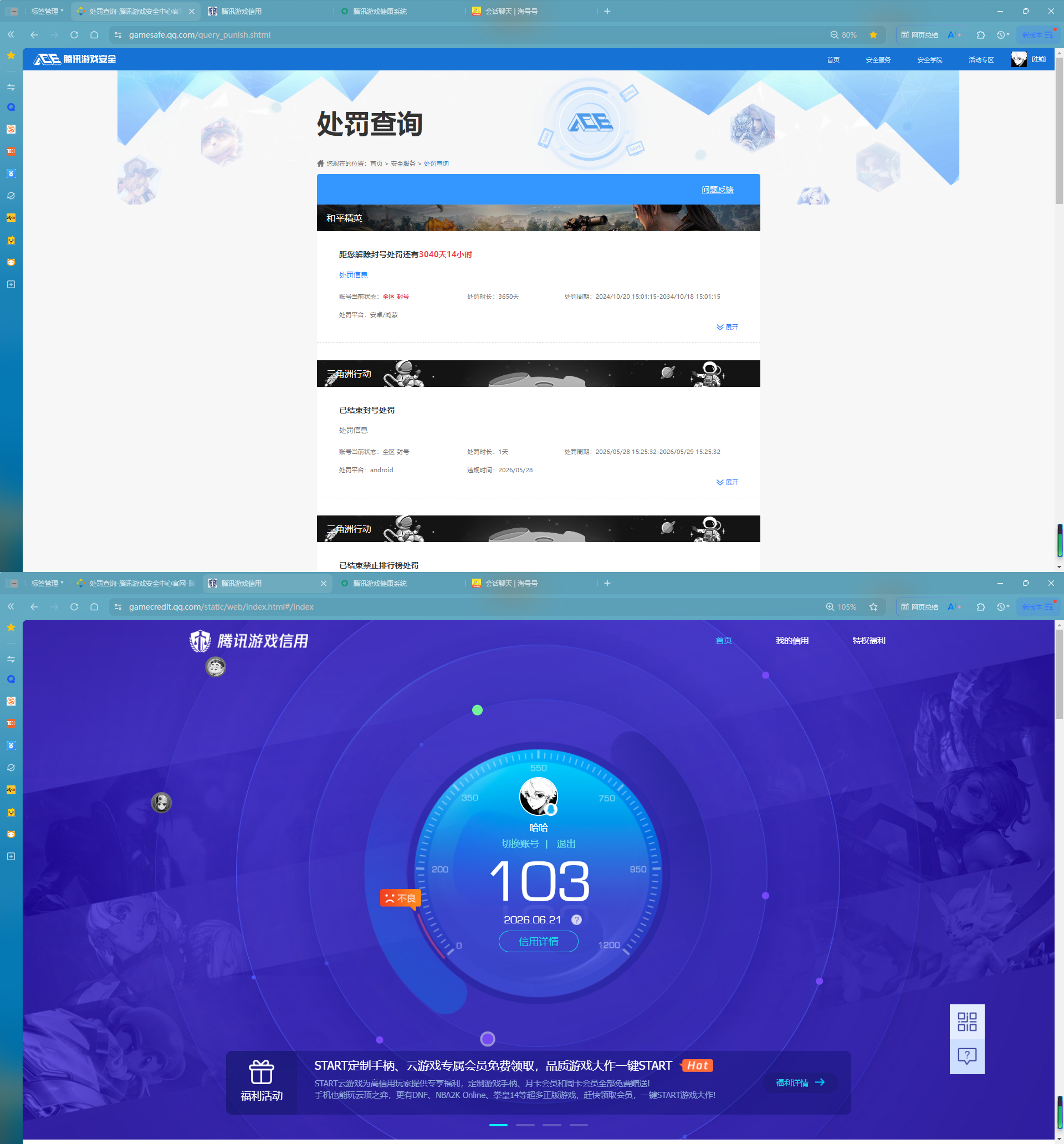The height and width of the screenshot is (1144, 1064).
Task: Open the 7881 sidebar shortcut in the 腾讯游戏信用 window
Action: point(11,723)
